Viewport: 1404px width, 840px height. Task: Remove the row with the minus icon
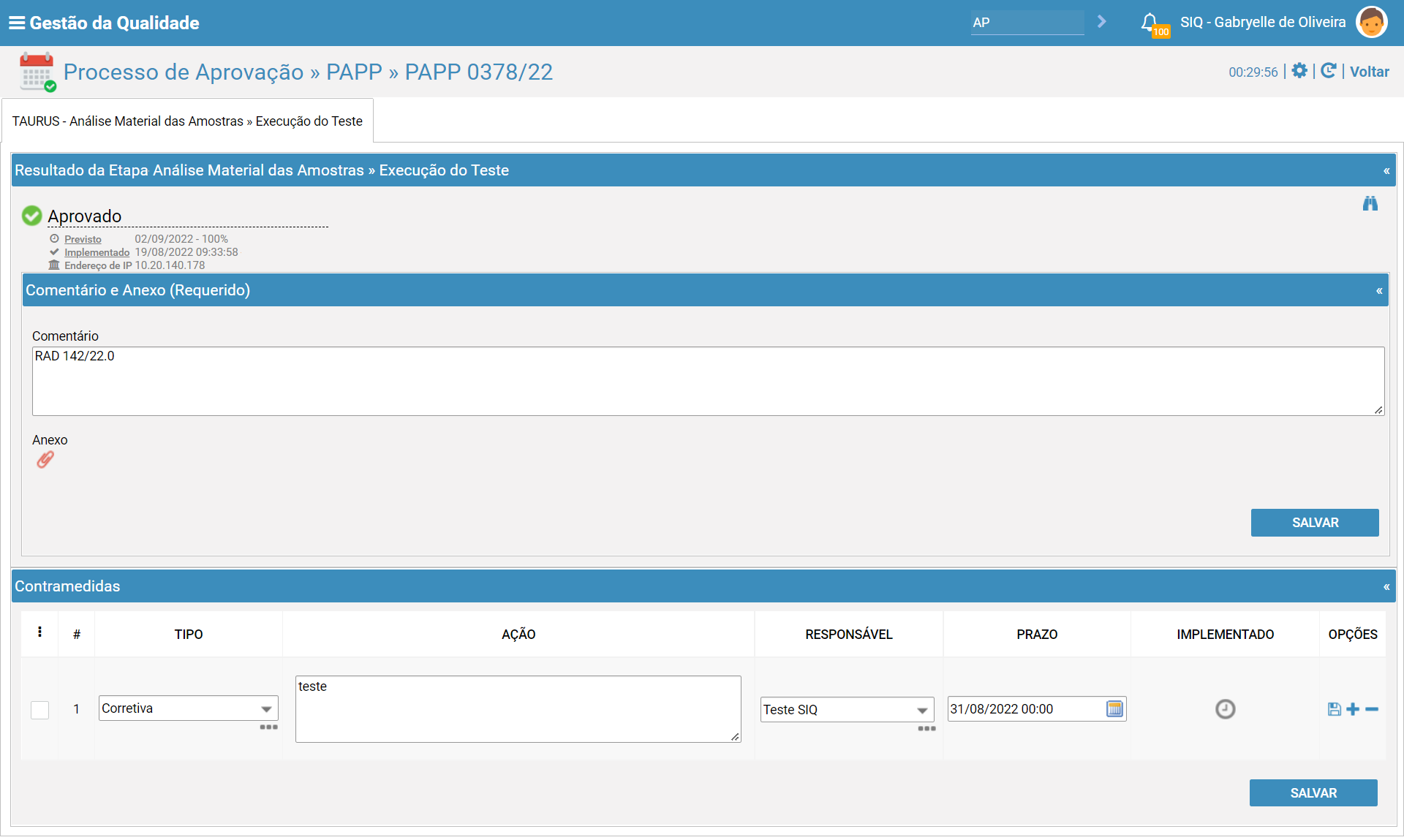[x=1372, y=709]
